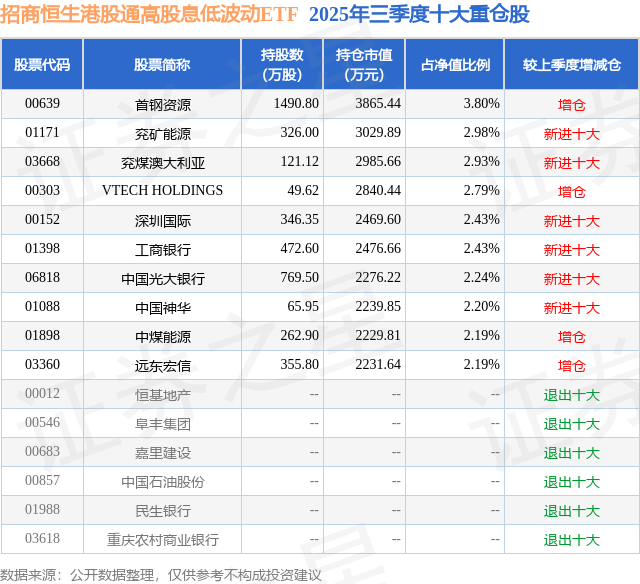The image size is (640, 584).
Task: Click the title 招商恒生港股通高股息低波动ETF
Action: point(149,15)
